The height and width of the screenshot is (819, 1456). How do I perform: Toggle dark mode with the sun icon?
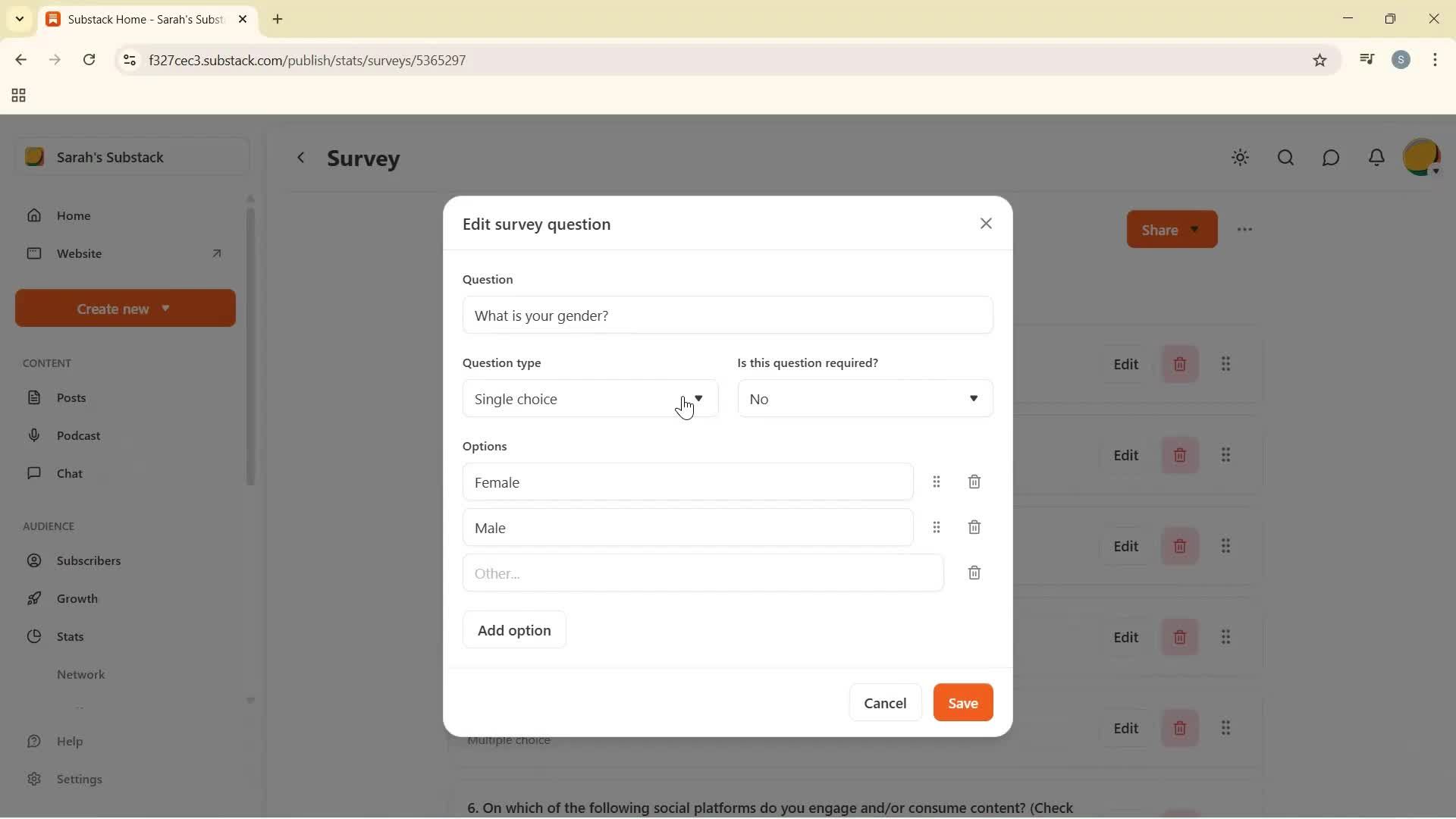1241,158
